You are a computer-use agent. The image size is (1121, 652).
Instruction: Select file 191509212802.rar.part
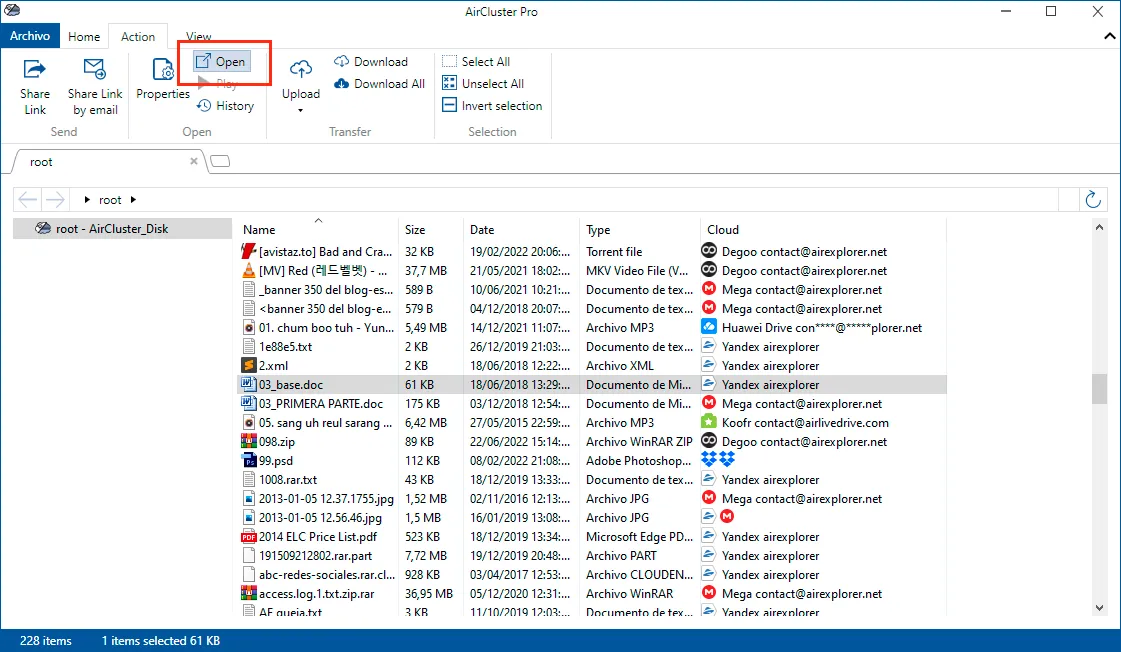point(315,555)
